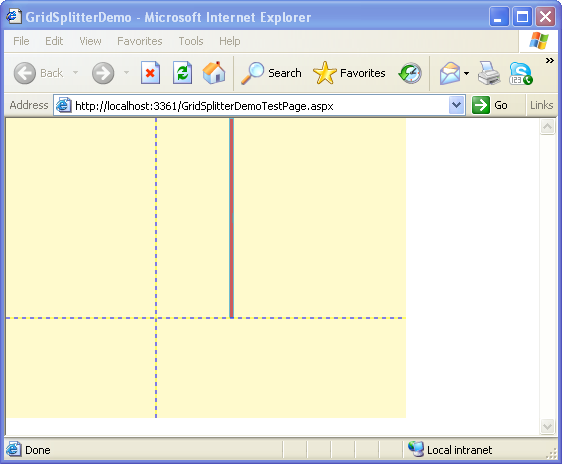The width and height of the screenshot is (562, 464).
Task: Click the IE icon in status bar
Action: [14, 449]
